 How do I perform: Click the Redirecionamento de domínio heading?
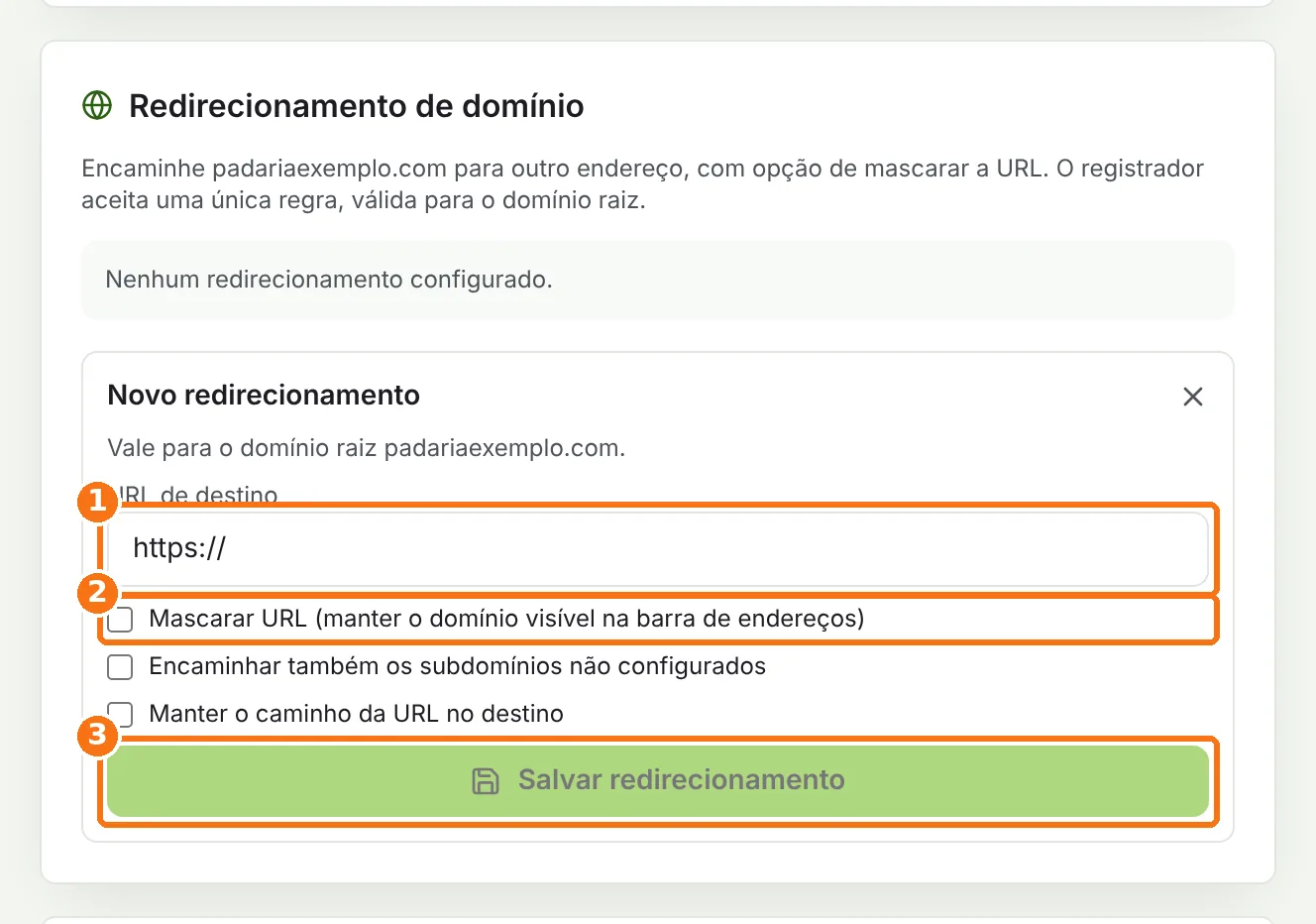tap(357, 106)
